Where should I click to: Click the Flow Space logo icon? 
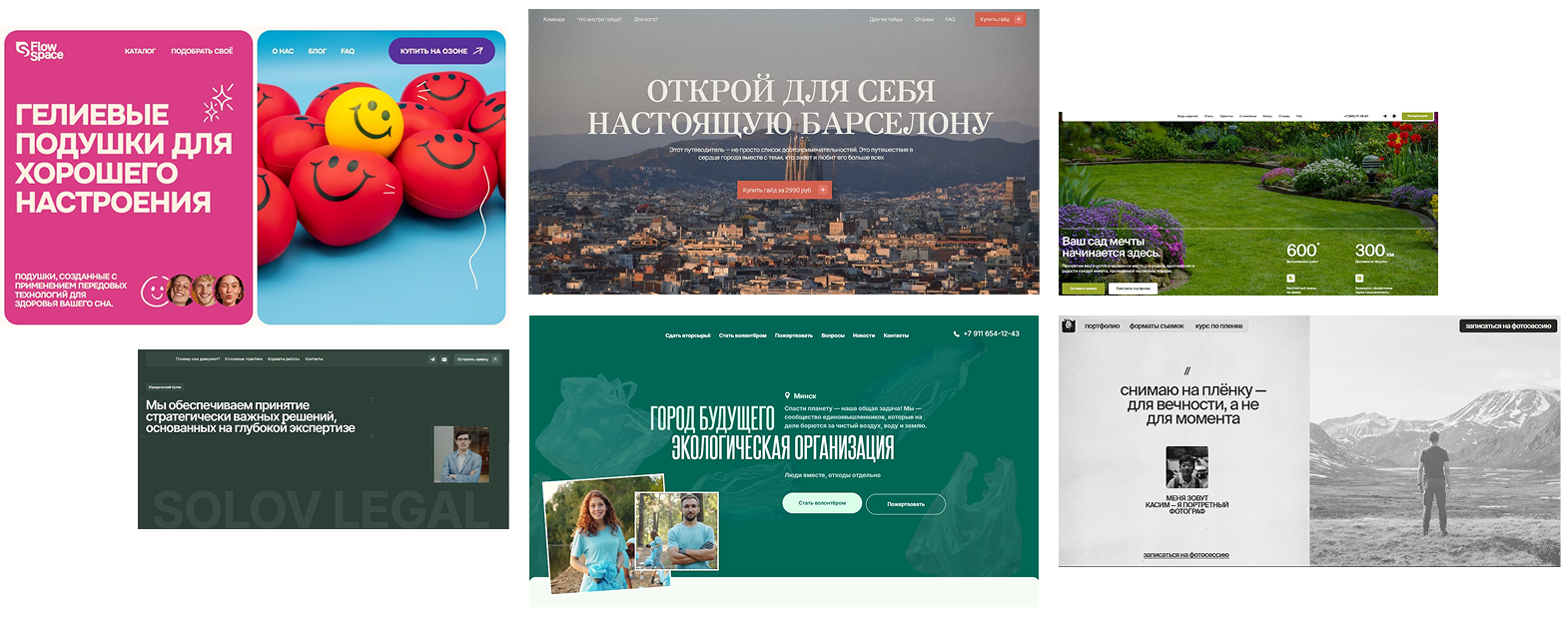[22, 49]
